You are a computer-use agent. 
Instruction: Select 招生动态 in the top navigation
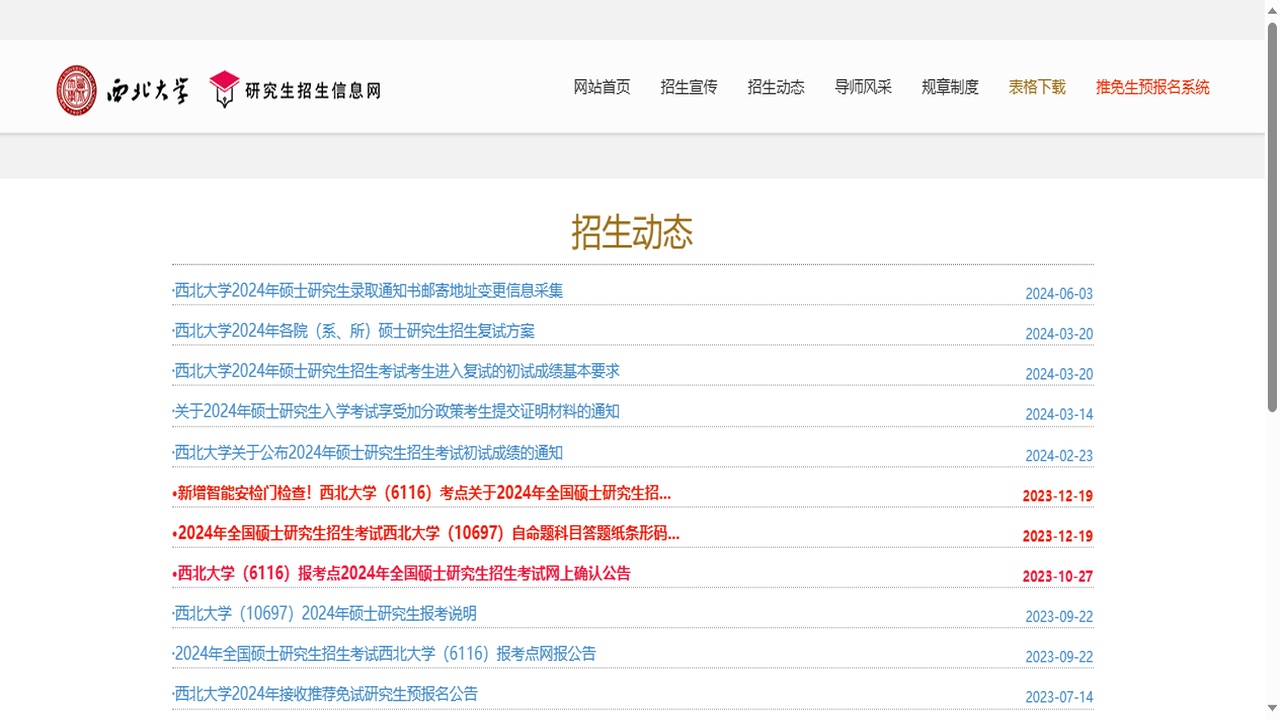[775, 87]
